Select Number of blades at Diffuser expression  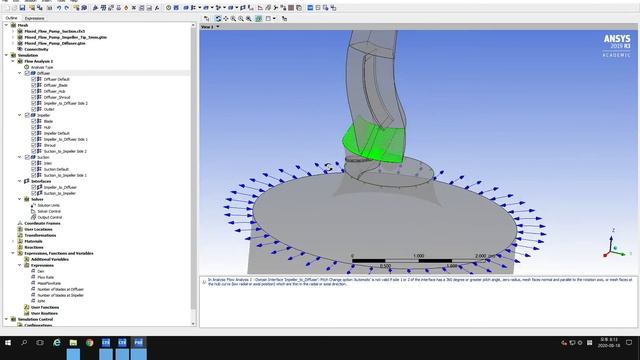(60, 289)
